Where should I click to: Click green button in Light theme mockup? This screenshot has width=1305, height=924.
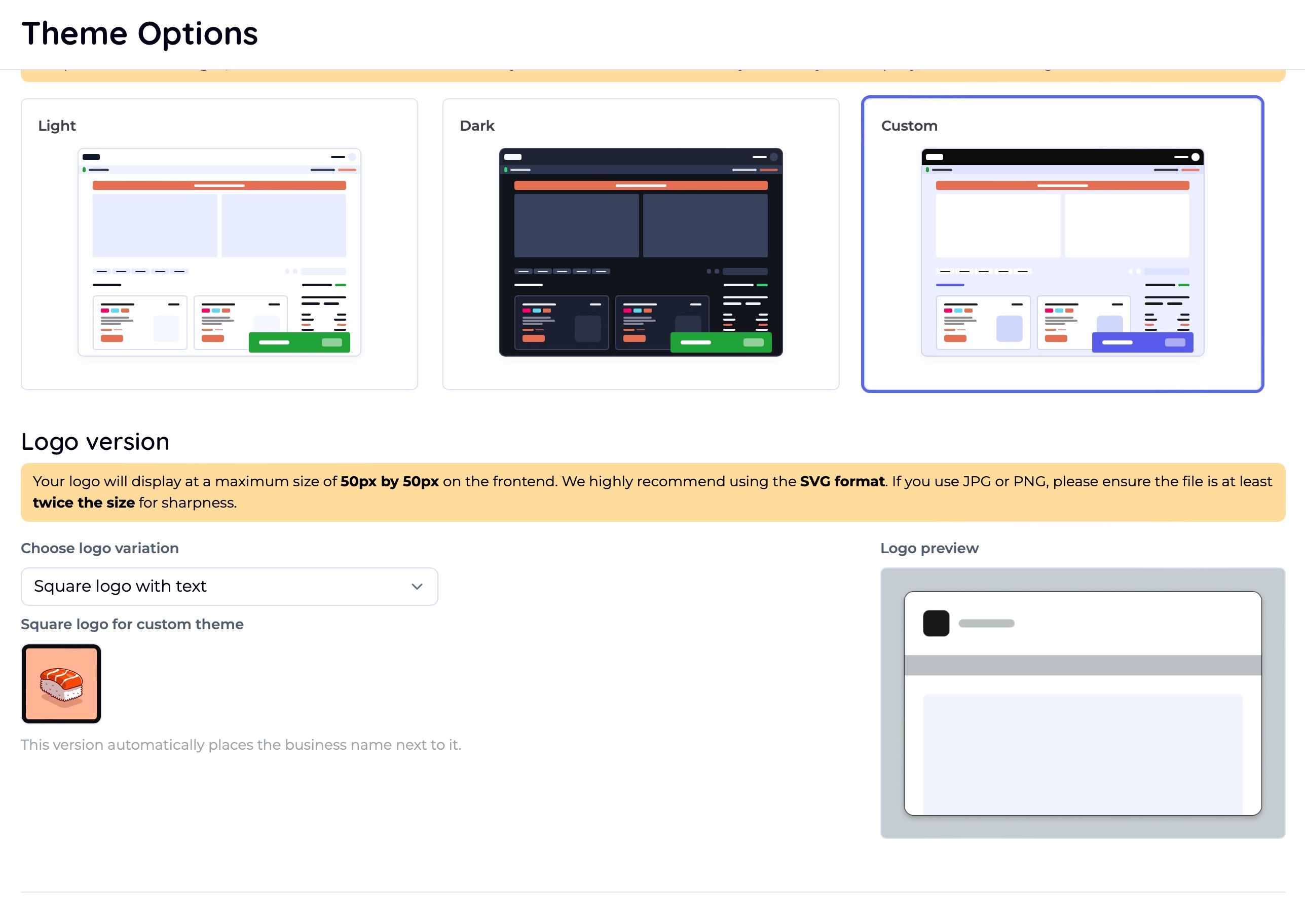(299, 342)
